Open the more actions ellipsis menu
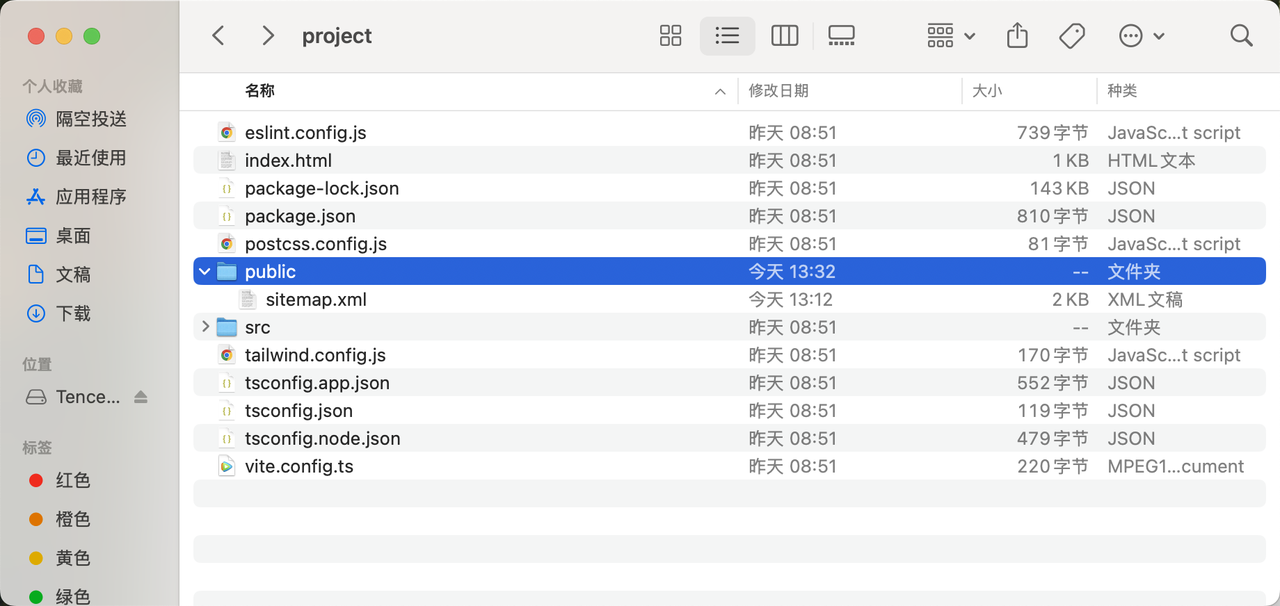The image size is (1280, 606). 1141,36
